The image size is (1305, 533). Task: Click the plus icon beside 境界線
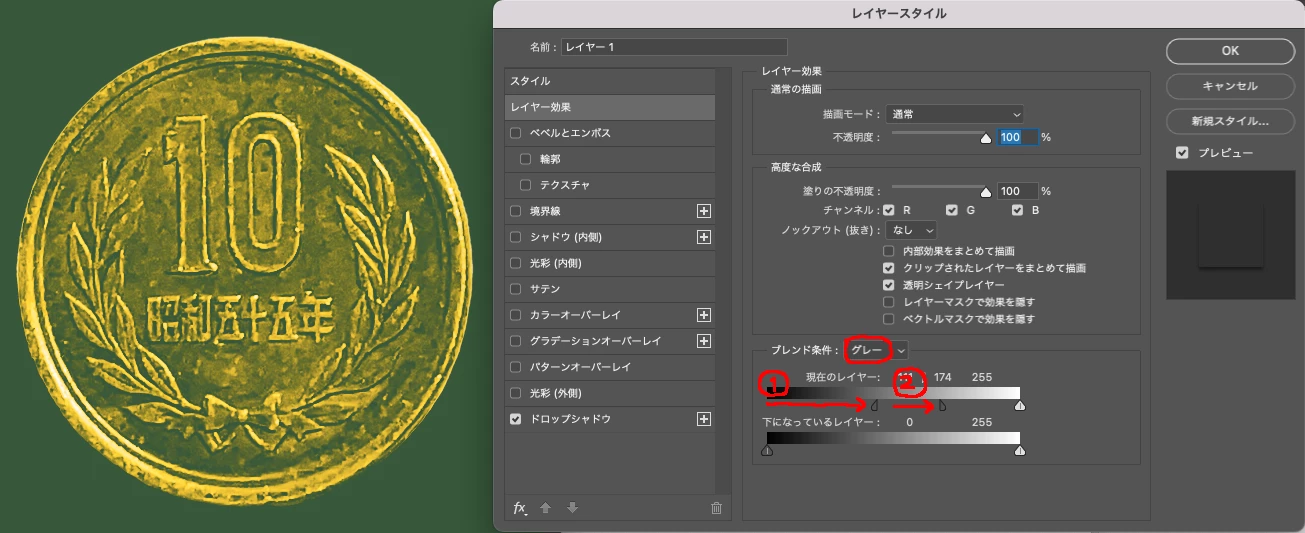point(704,211)
